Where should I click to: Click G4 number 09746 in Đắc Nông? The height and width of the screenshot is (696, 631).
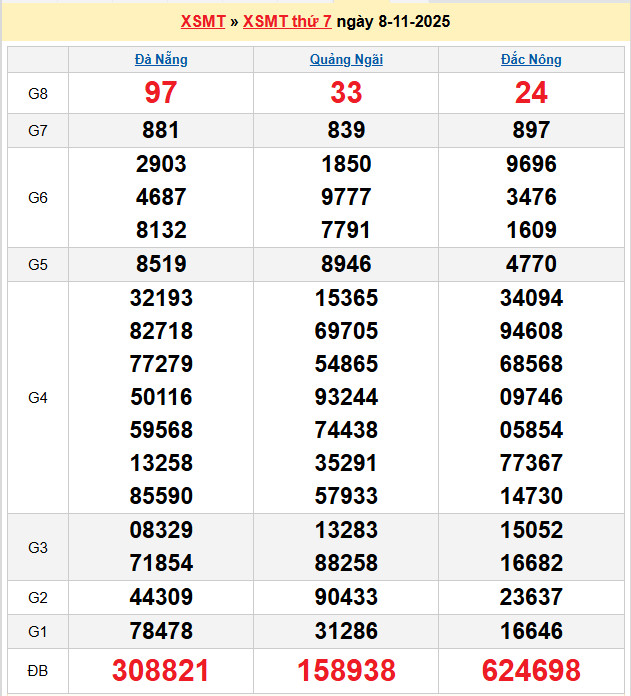click(x=531, y=397)
